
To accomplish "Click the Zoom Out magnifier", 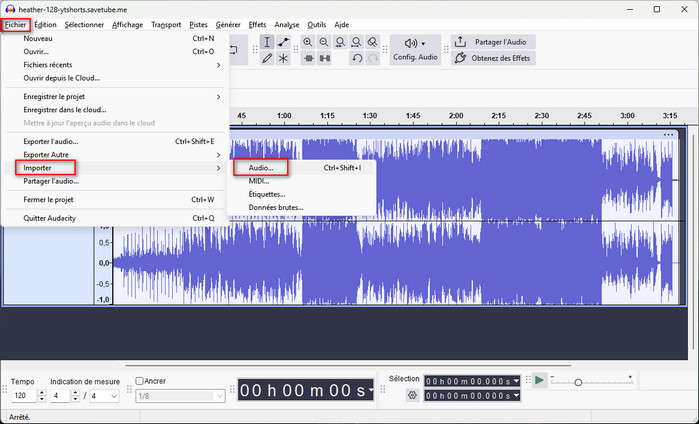I will tap(324, 42).
